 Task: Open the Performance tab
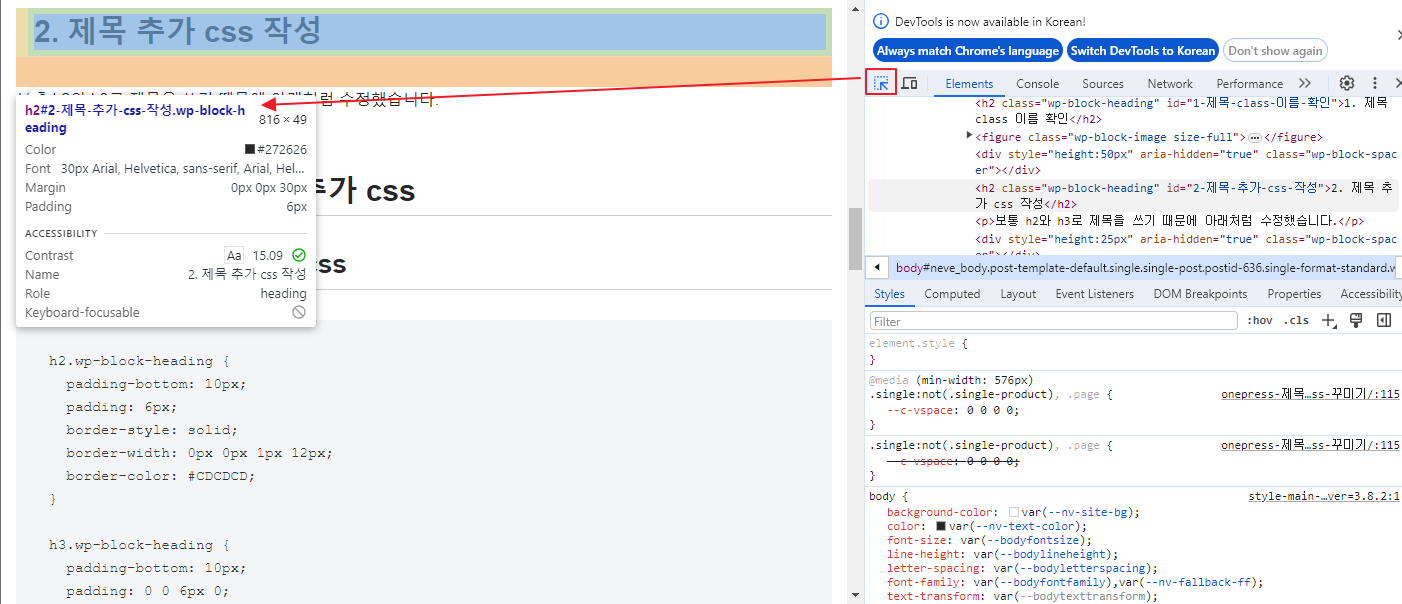coord(1249,84)
